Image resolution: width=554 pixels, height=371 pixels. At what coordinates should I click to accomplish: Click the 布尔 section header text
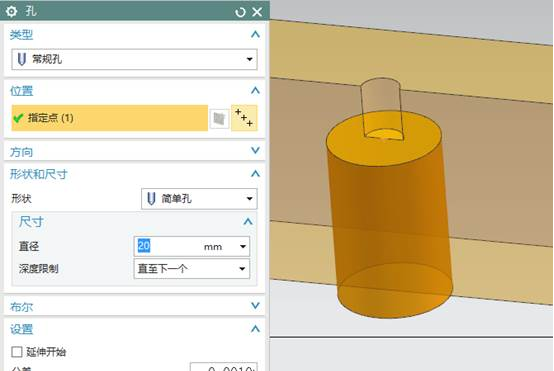(21, 307)
